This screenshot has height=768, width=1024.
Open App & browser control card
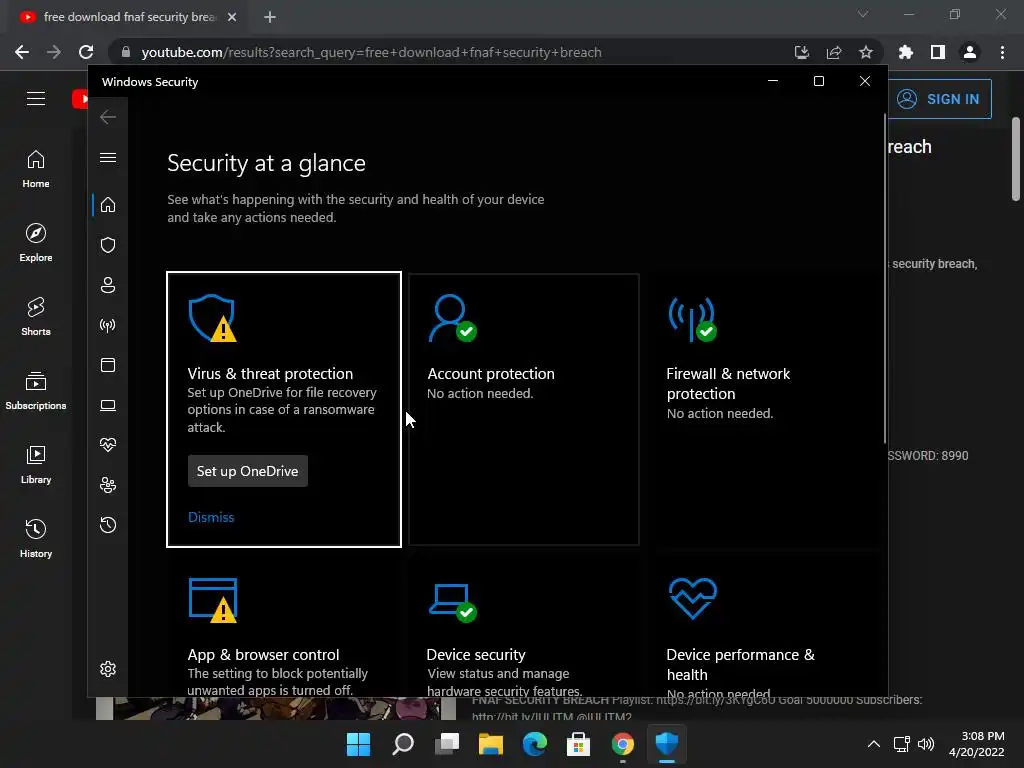coord(284,627)
